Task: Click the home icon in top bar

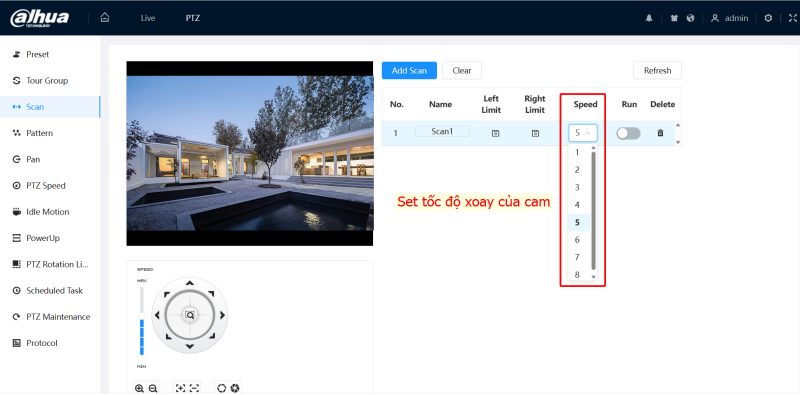Action: click(x=105, y=18)
